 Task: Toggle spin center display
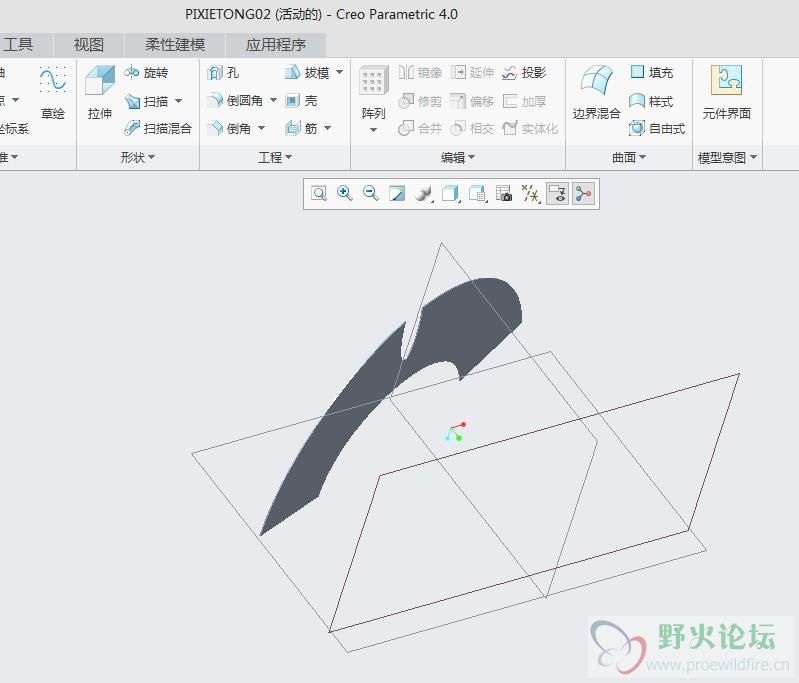(x=583, y=194)
